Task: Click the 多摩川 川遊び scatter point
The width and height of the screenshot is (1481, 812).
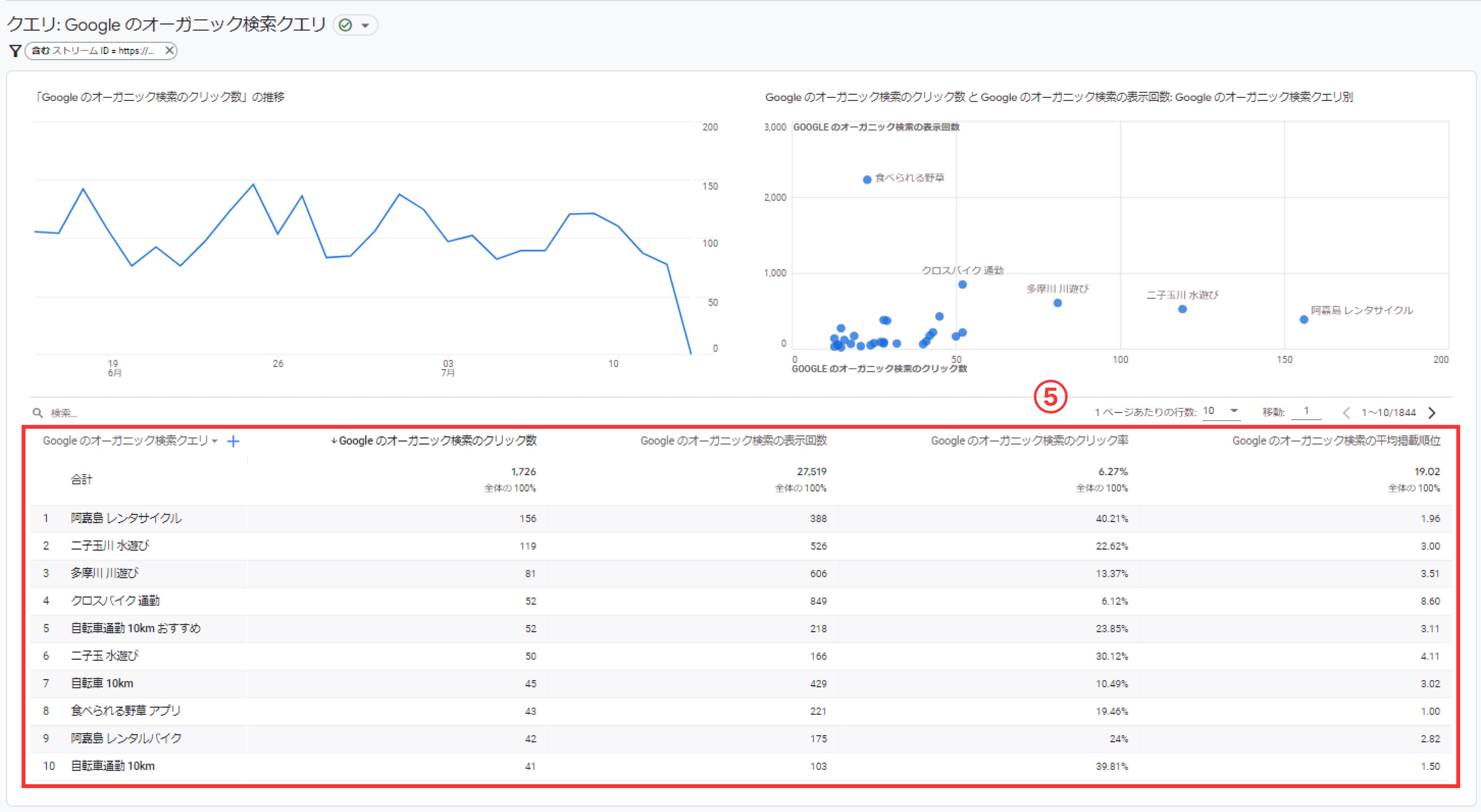Action: click(1058, 303)
